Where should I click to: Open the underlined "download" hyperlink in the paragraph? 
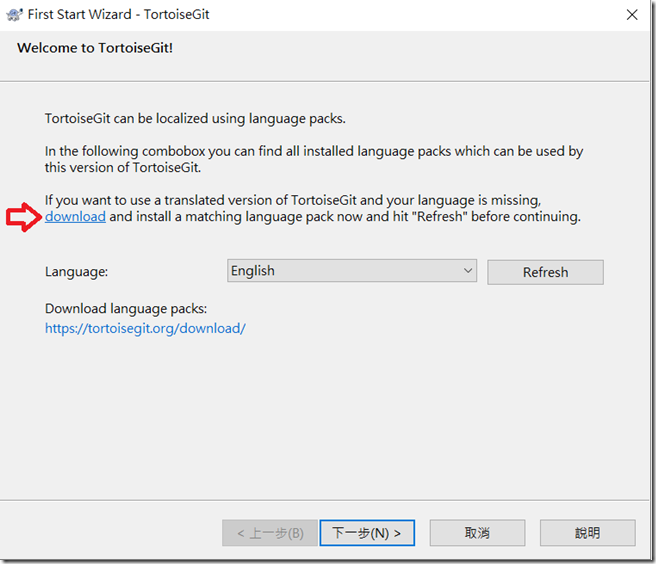(x=75, y=217)
